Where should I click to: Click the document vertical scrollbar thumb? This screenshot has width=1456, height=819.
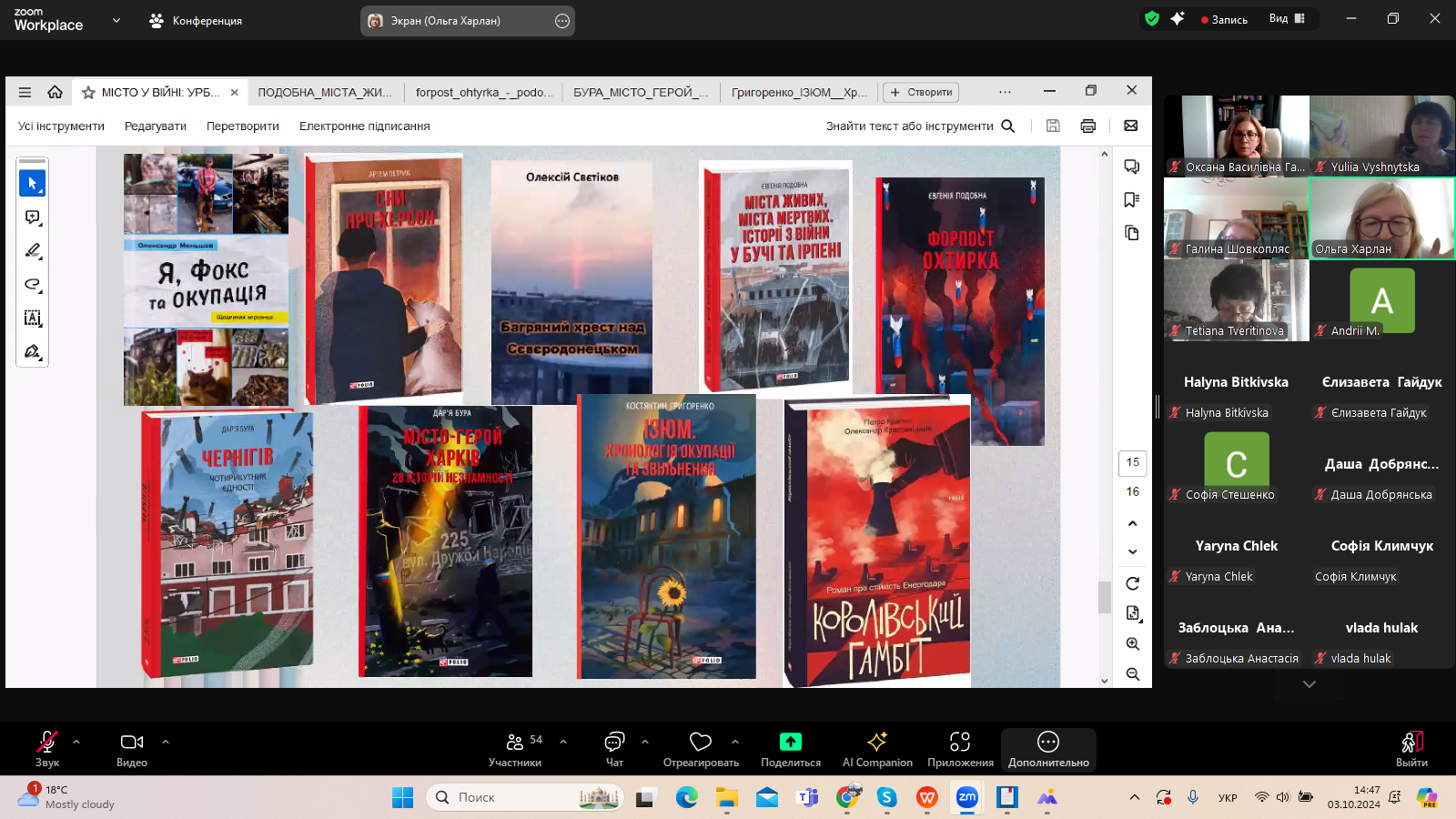pos(1105,597)
